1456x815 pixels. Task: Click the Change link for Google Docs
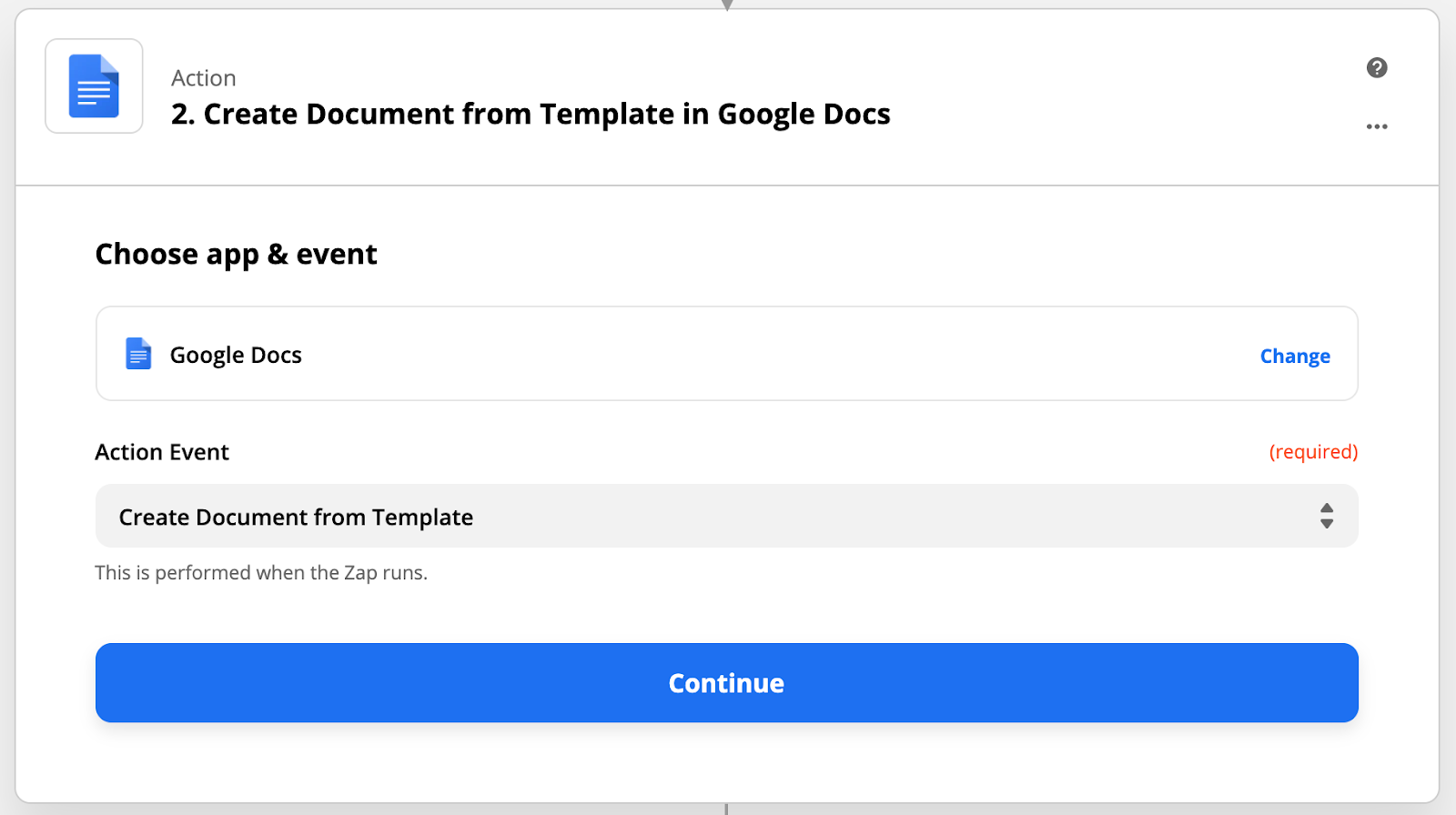[x=1294, y=356]
